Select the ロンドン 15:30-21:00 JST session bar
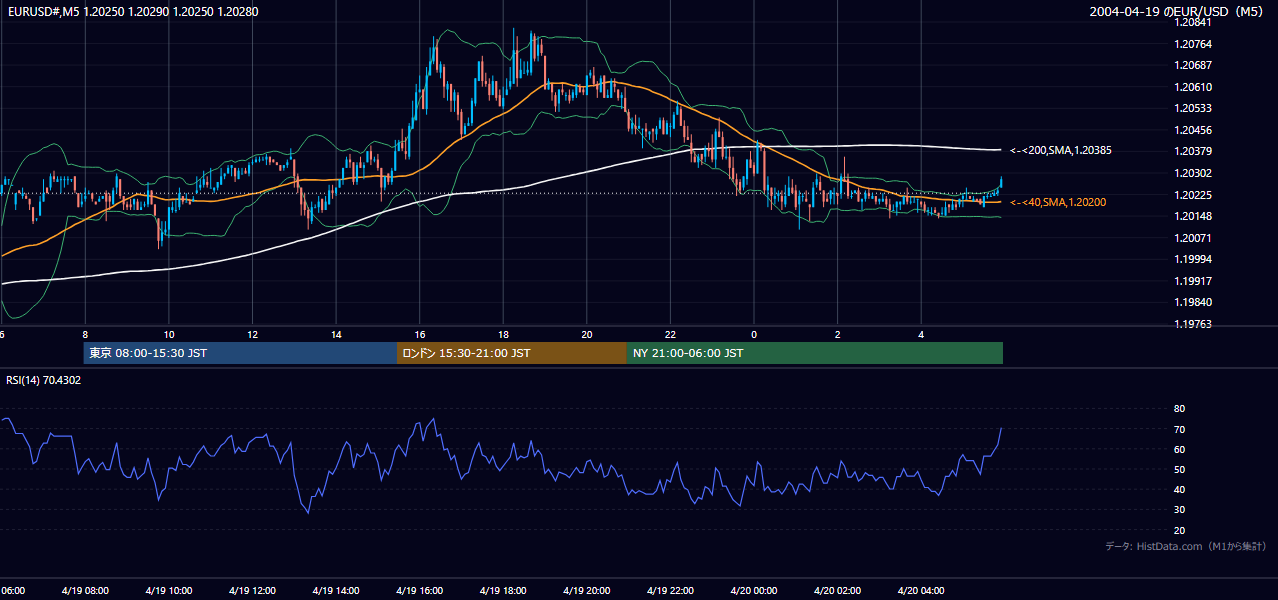This screenshot has width=1278, height=600. click(511, 353)
